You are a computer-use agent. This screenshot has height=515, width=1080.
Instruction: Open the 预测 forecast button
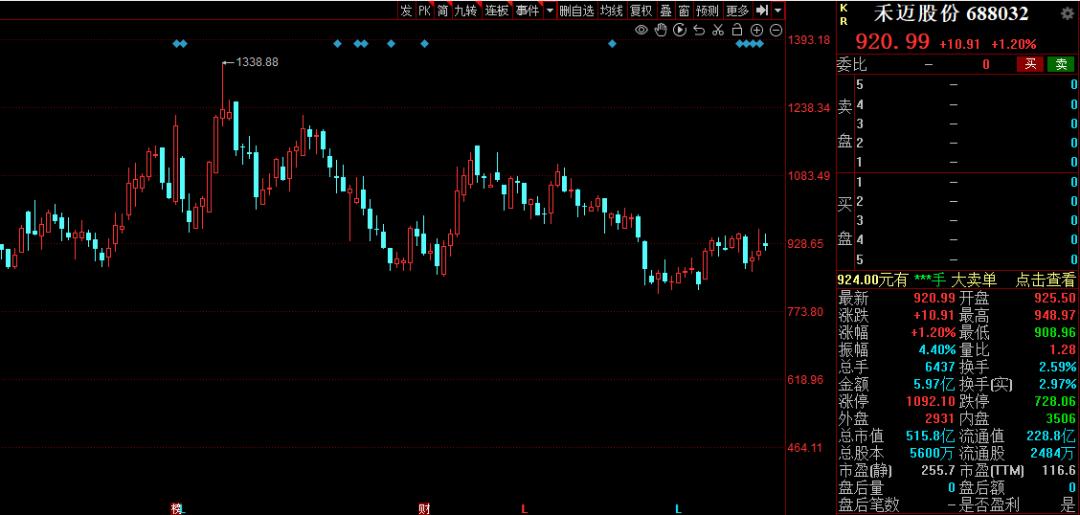click(707, 10)
